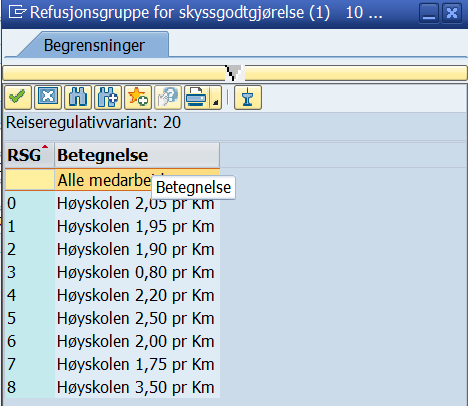Click RSG cell with value 7
This screenshot has height=406, width=468.
click(x=30, y=364)
